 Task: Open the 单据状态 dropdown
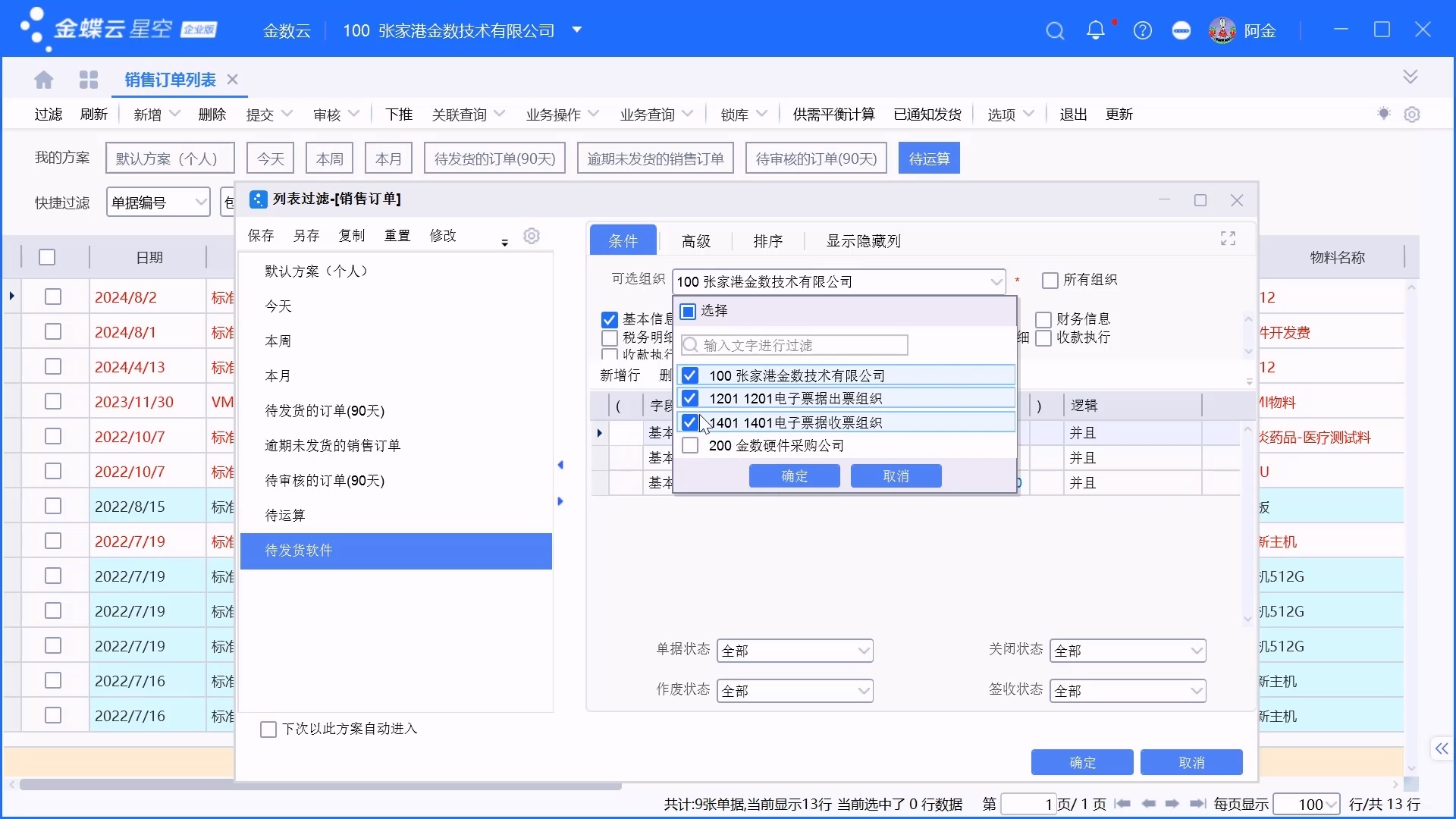863,651
